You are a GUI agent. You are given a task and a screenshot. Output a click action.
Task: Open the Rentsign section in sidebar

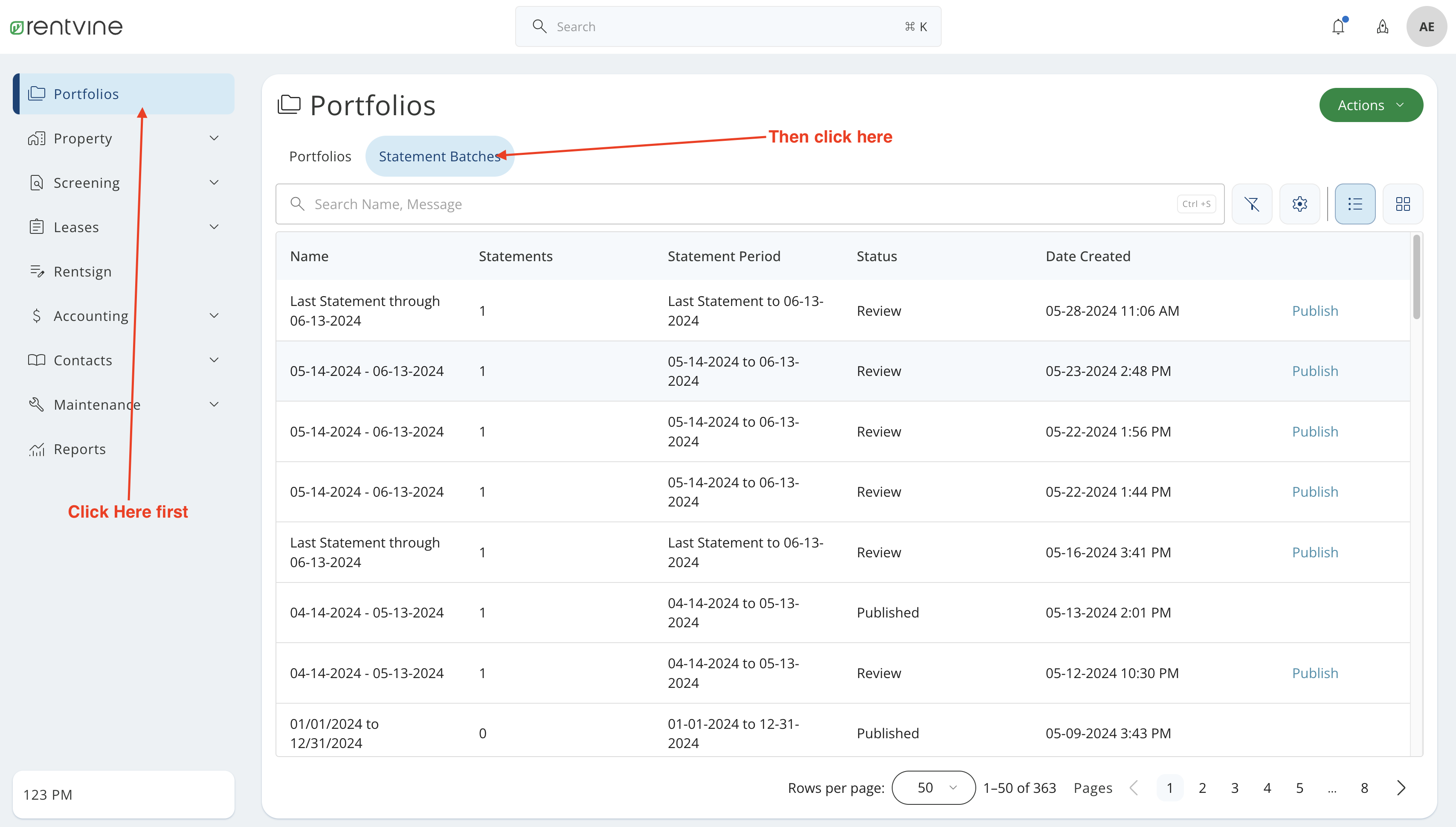pos(82,271)
